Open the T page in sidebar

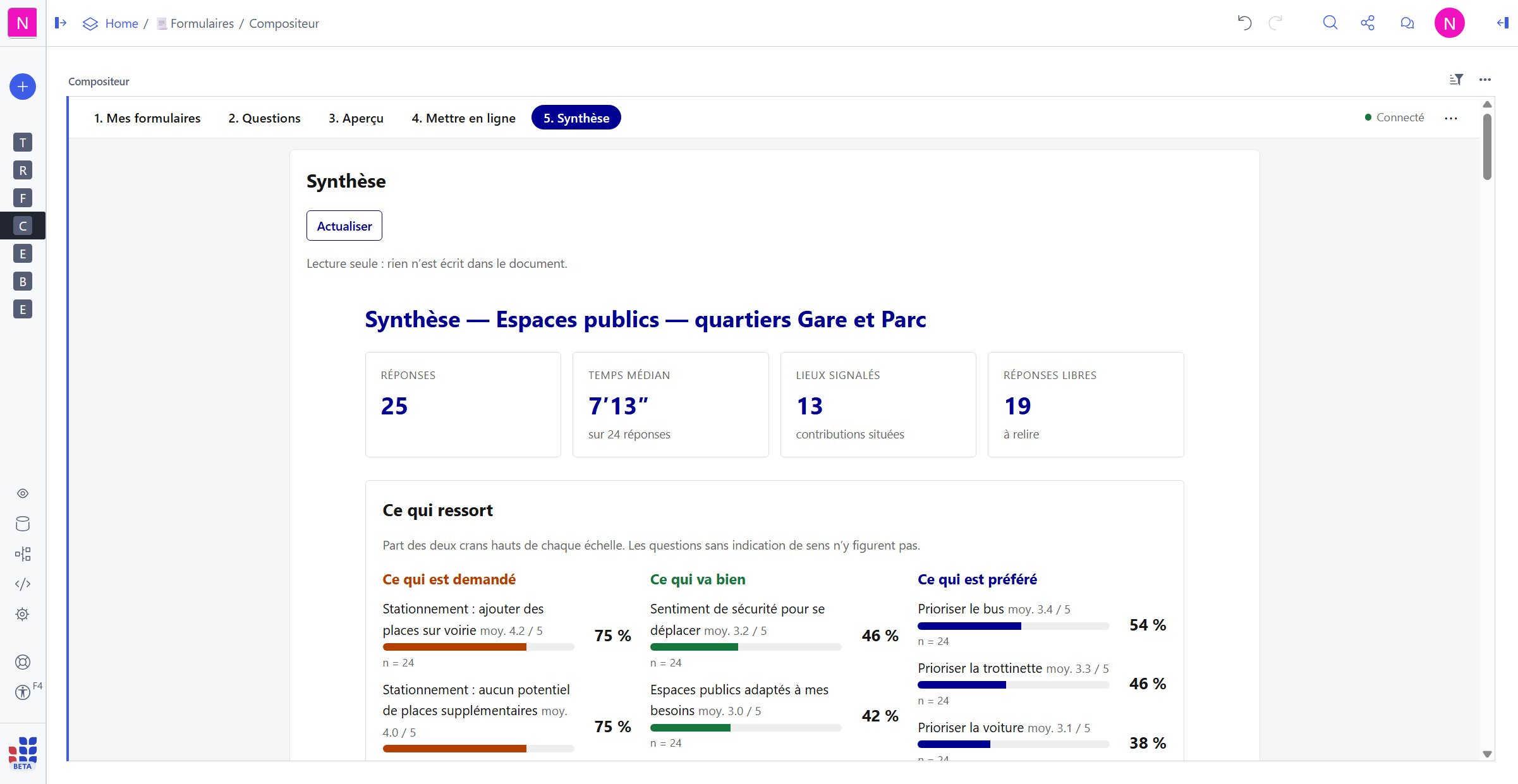[23, 143]
